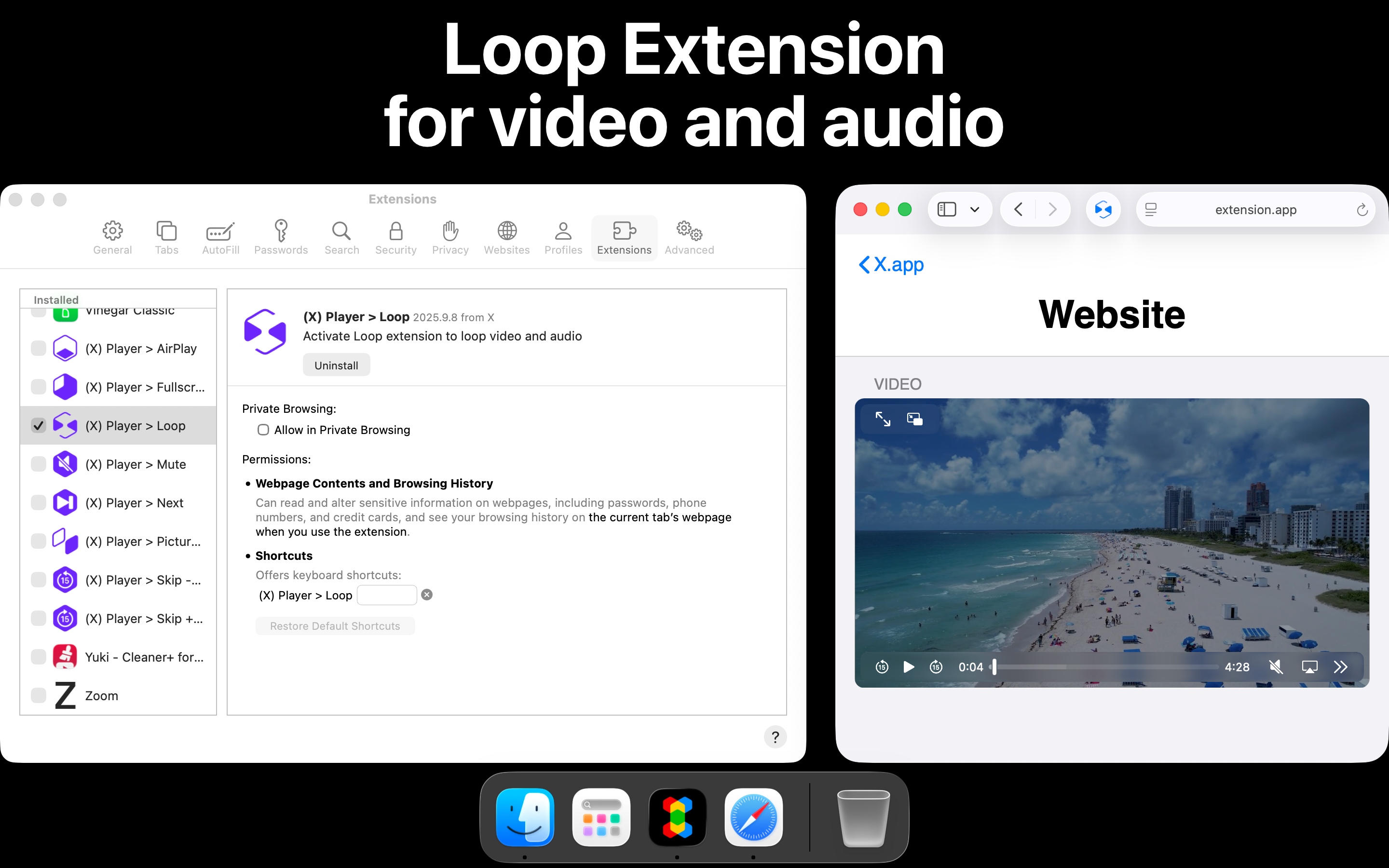The height and width of the screenshot is (868, 1389).
Task: Select '(X) Player > Loop' row text
Action: pos(136,425)
